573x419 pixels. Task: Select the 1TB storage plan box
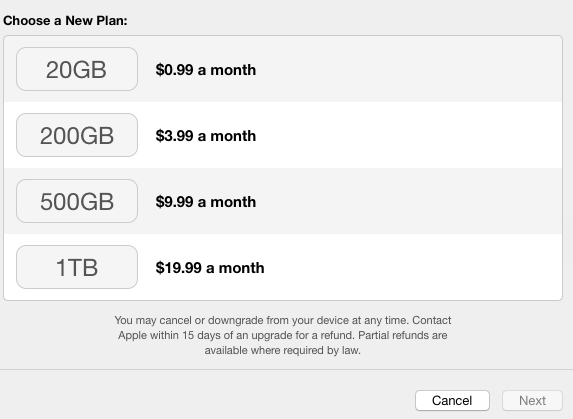pyautogui.click(x=77, y=267)
